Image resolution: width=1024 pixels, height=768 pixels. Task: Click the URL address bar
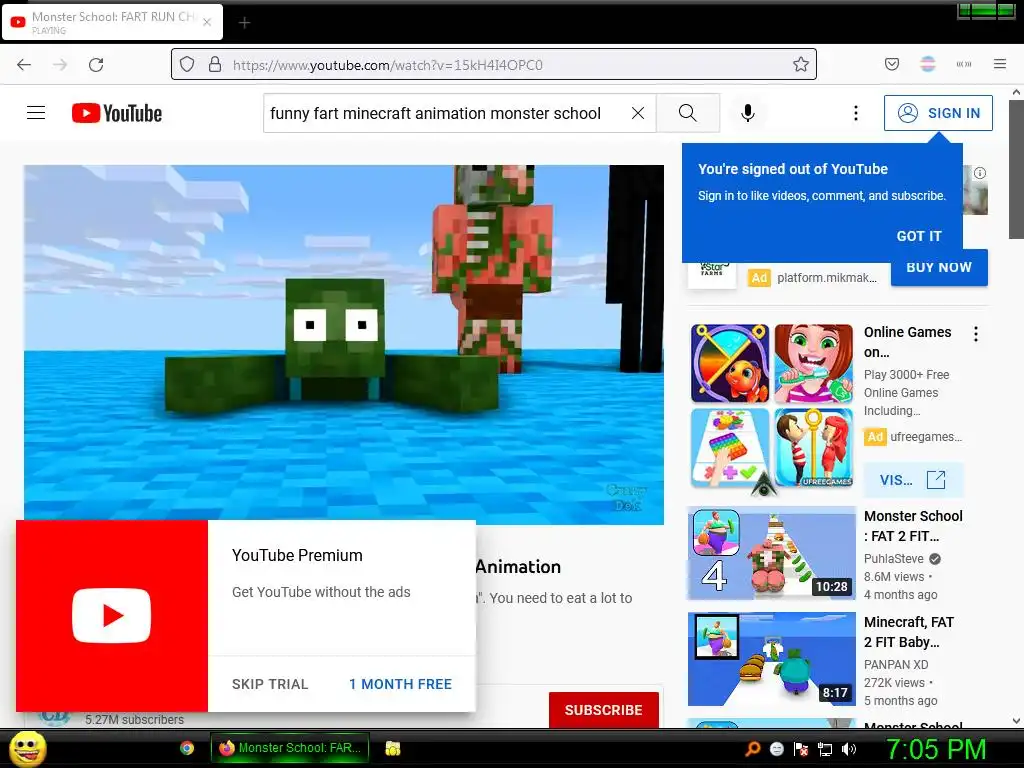tap(494, 64)
